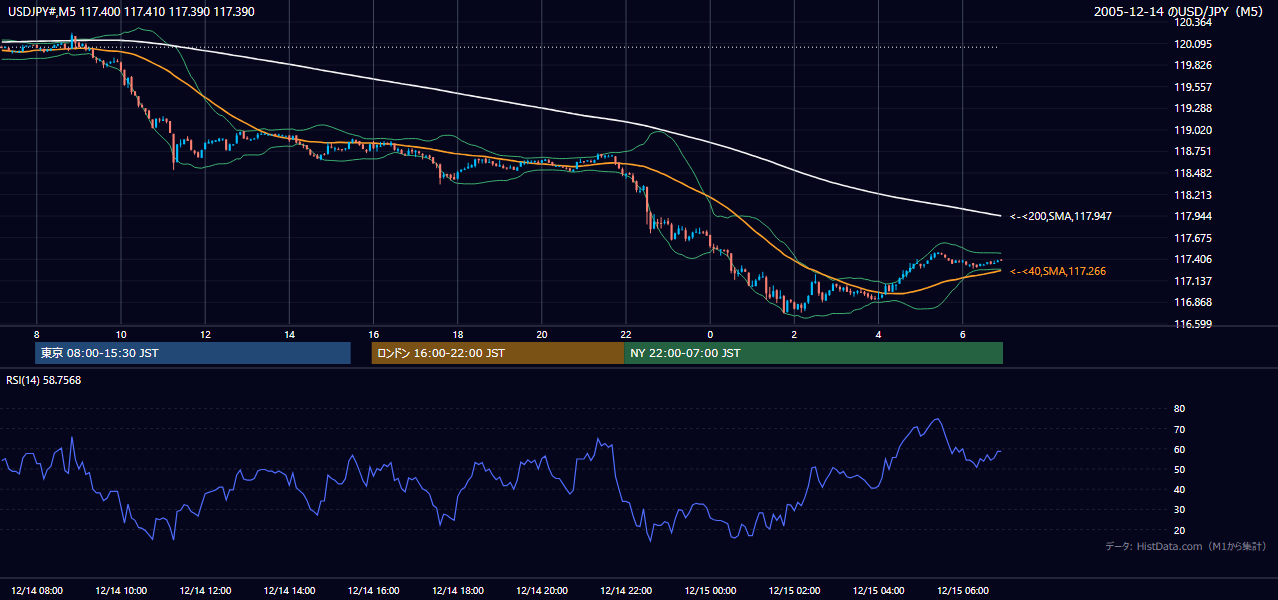
Task: Click RSI scale level 80
Action: click(1179, 409)
